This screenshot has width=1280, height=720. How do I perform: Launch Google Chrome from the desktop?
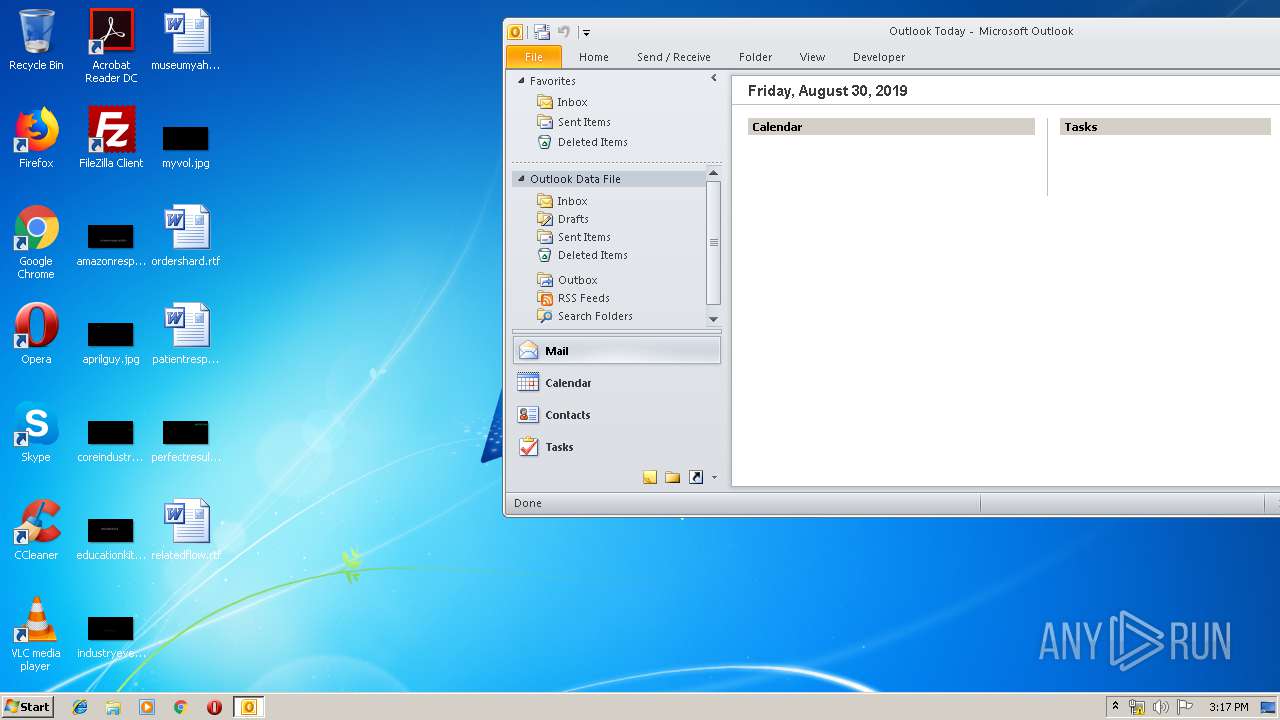click(36, 242)
